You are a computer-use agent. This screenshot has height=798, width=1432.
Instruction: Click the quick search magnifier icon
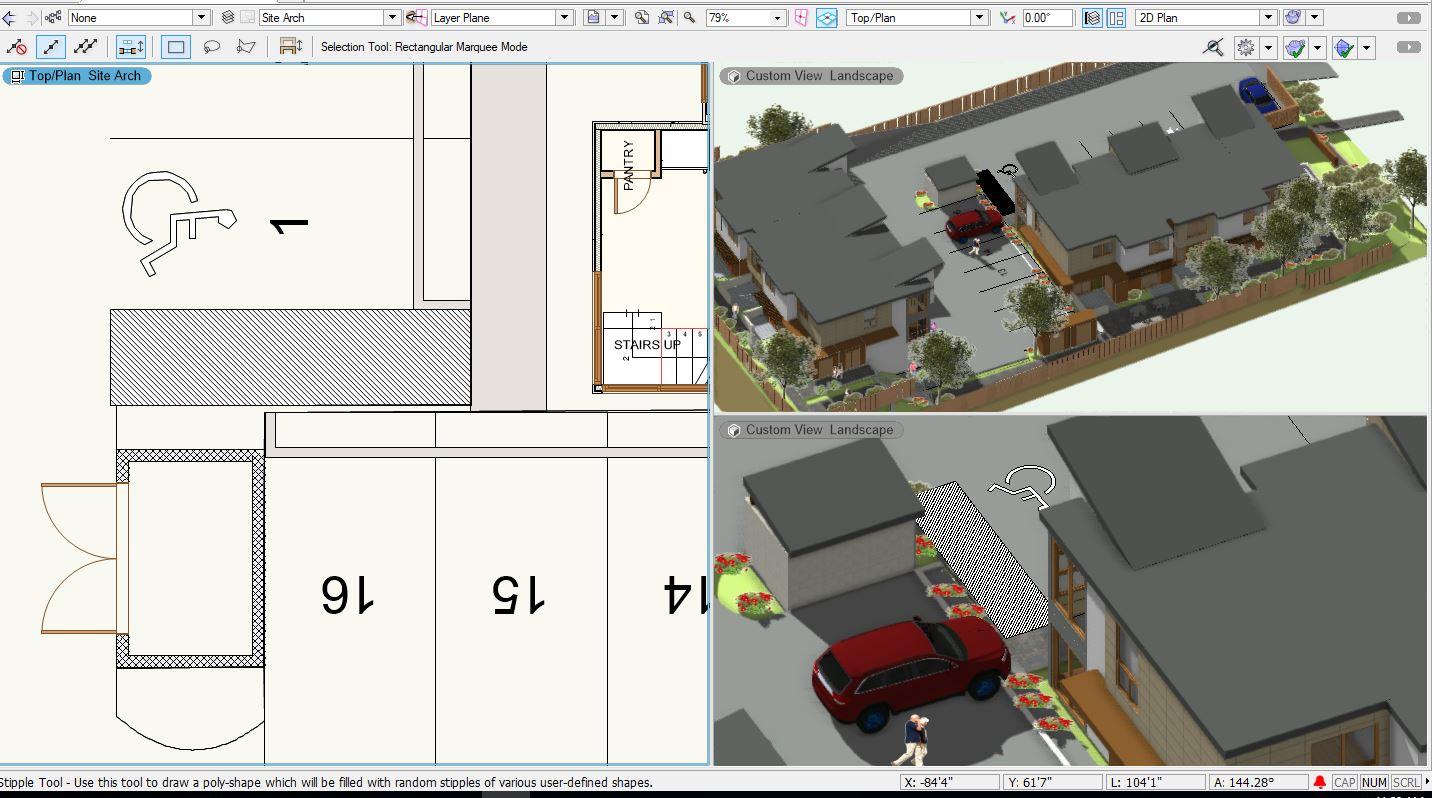(x=1214, y=47)
